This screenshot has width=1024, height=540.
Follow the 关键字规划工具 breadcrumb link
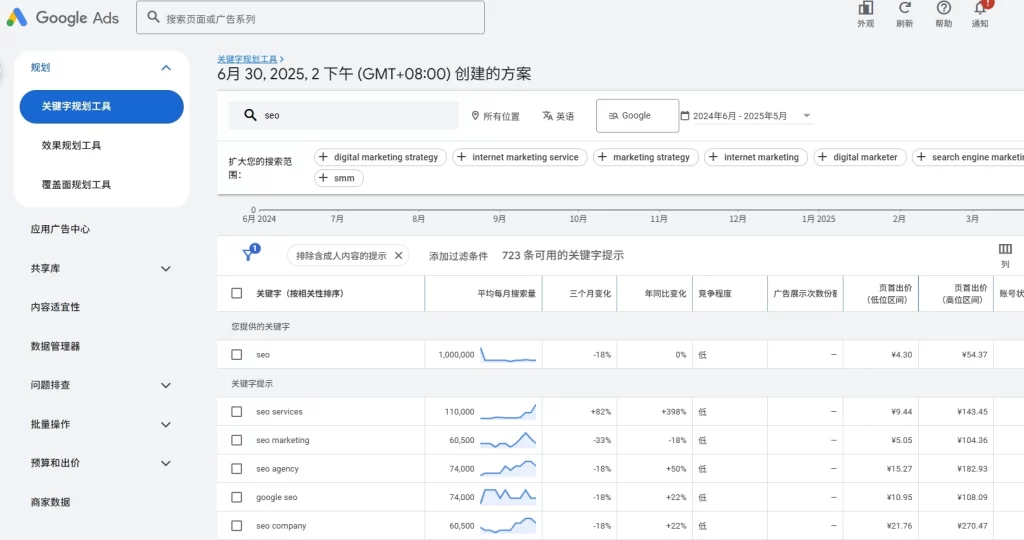pyautogui.click(x=248, y=59)
